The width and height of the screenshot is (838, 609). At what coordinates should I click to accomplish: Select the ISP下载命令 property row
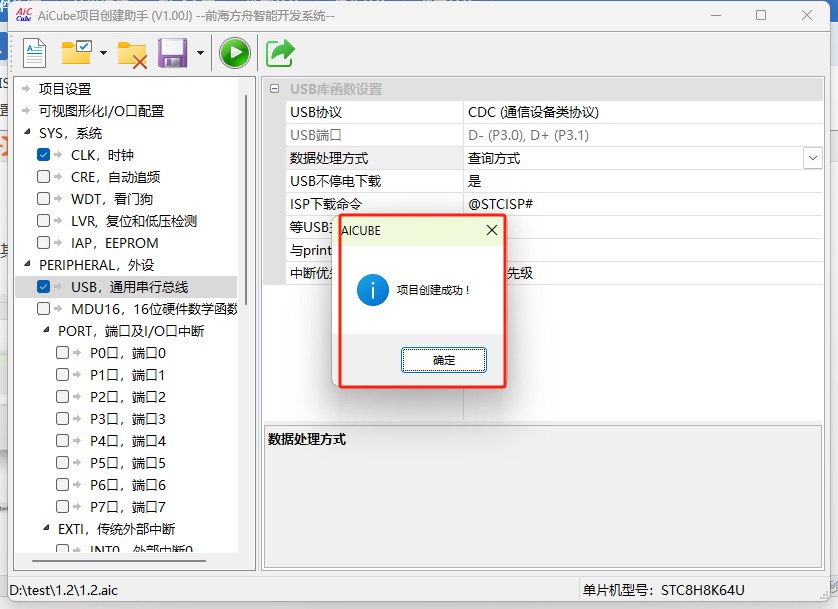click(x=554, y=204)
